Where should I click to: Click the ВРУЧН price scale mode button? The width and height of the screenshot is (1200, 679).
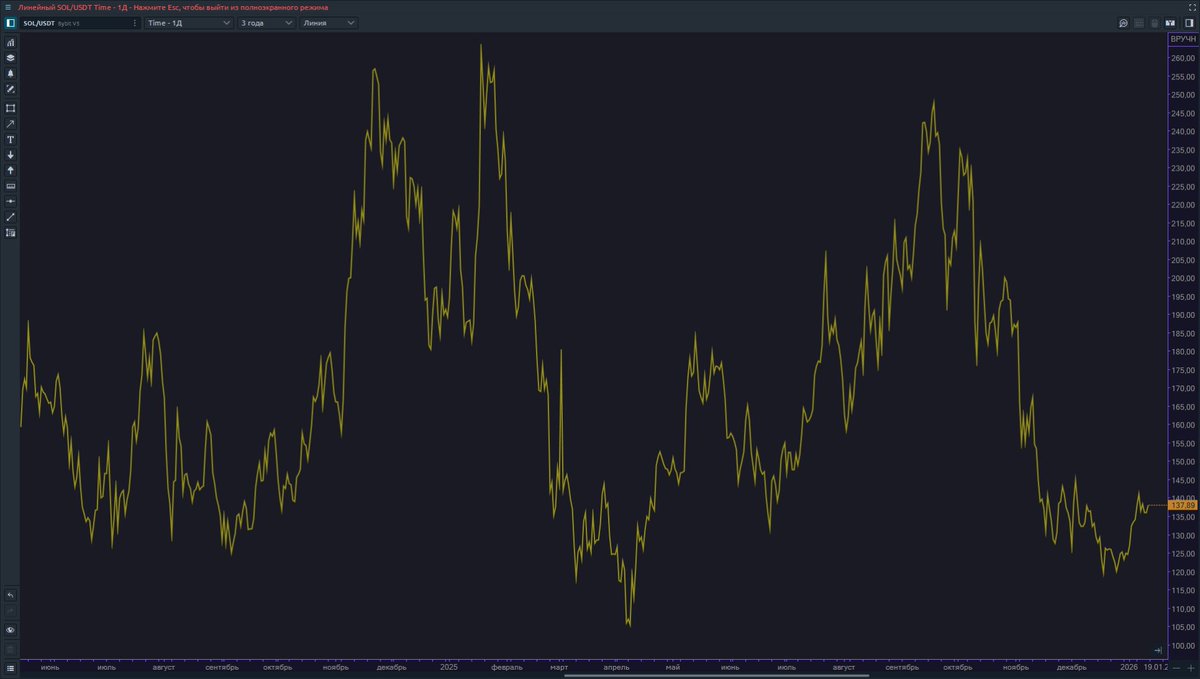click(x=1183, y=38)
